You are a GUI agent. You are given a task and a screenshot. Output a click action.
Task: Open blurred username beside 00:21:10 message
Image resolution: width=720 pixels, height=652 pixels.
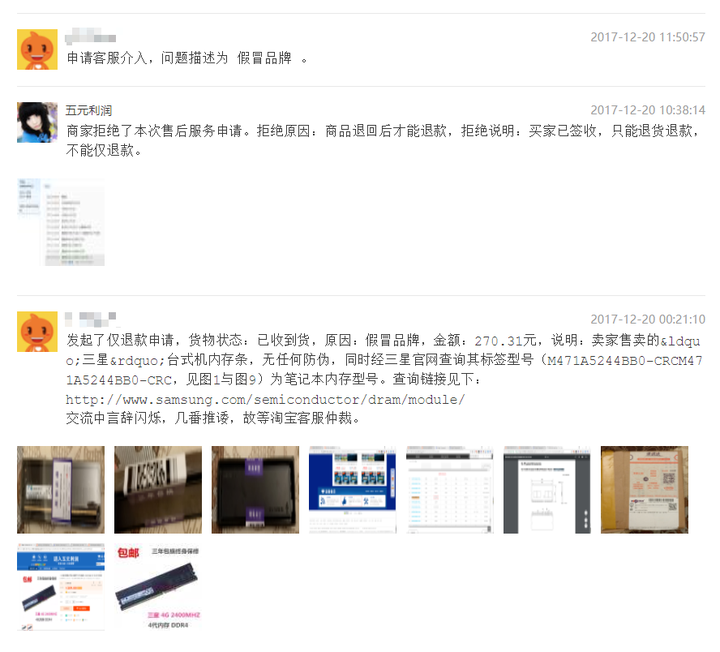click(90, 318)
